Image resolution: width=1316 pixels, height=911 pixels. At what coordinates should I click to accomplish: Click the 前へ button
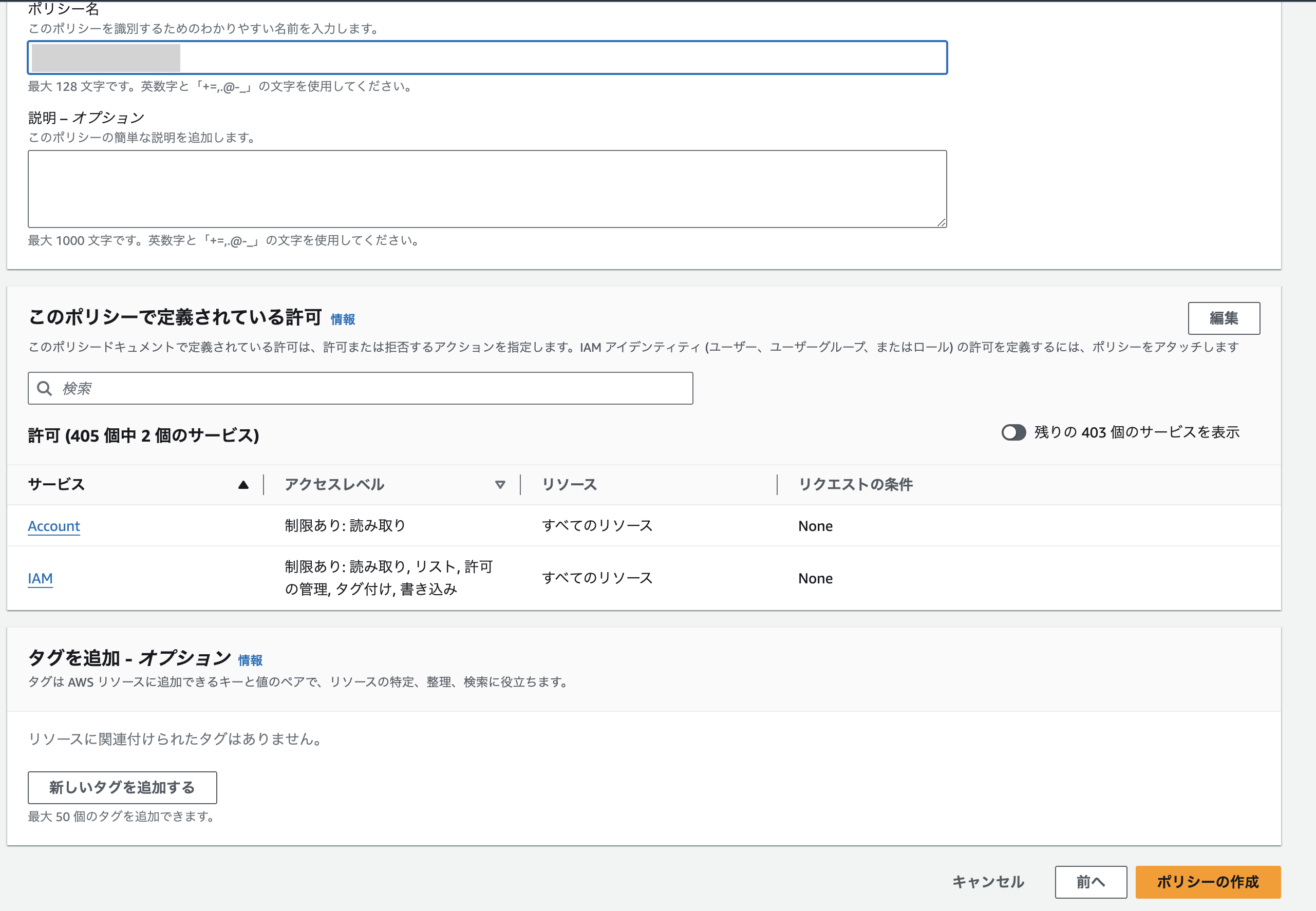click(x=1091, y=882)
